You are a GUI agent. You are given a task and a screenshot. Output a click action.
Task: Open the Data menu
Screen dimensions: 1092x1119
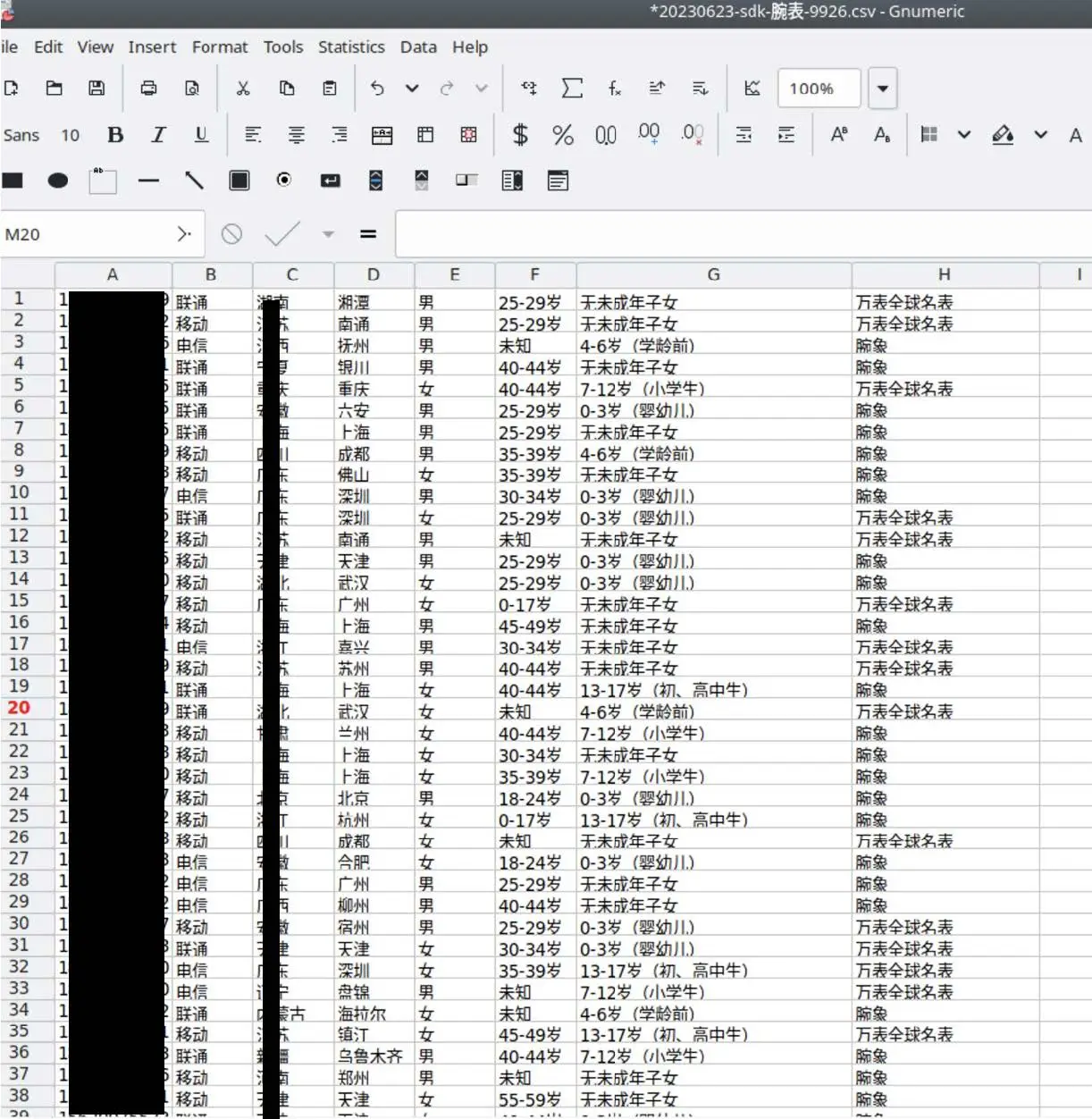coord(417,46)
